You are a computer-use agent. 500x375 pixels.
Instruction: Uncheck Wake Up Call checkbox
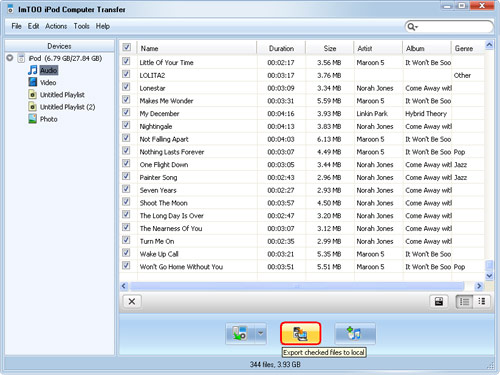click(x=126, y=253)
